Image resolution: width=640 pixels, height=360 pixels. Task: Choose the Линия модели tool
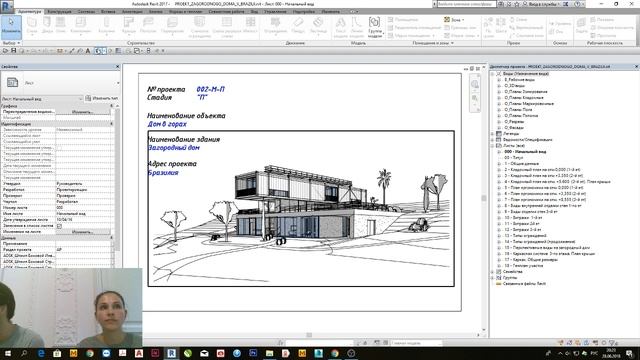click(357, 27)
